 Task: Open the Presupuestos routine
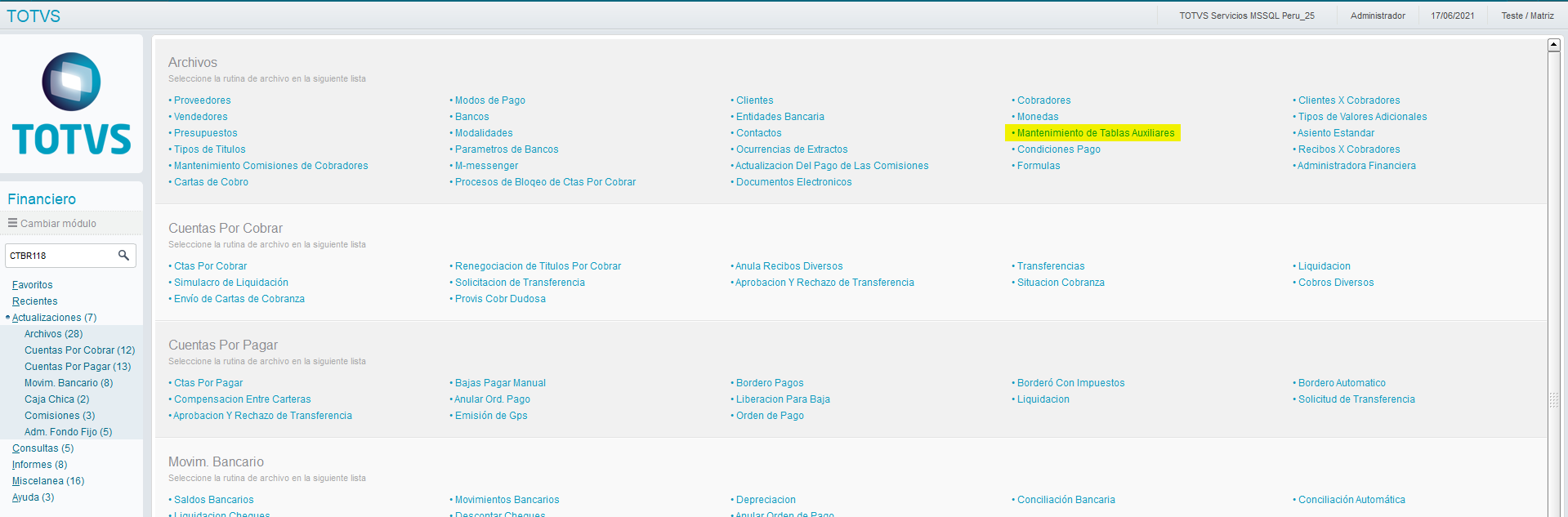[206, 133]
